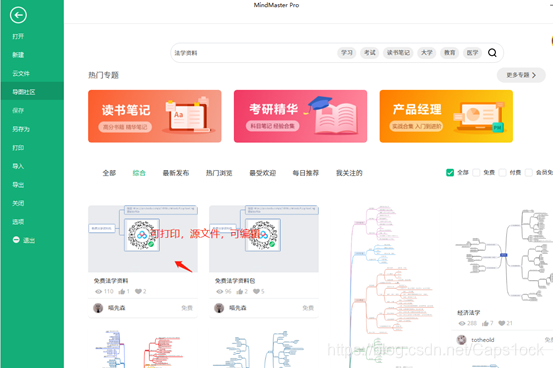The height and width of the screenshot is (368, 553).
Task: Open the 读书笔记 topic banner
Action: pyautogui.click(x=154, y=116)
